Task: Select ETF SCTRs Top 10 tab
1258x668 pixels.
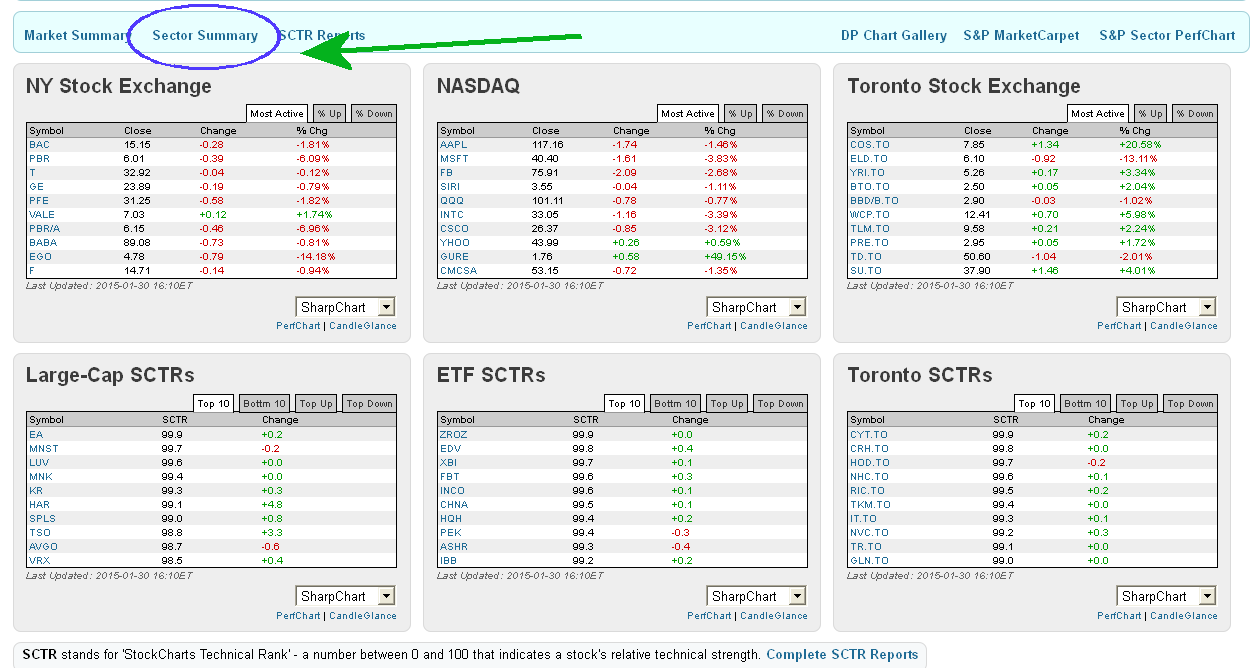Action: (x=624, y=403)
